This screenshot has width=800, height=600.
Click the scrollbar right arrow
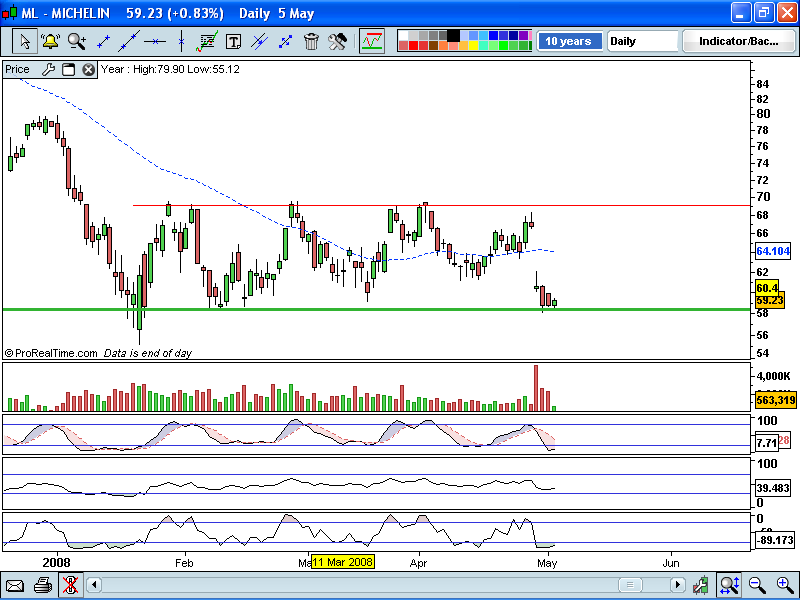point(678,585)
